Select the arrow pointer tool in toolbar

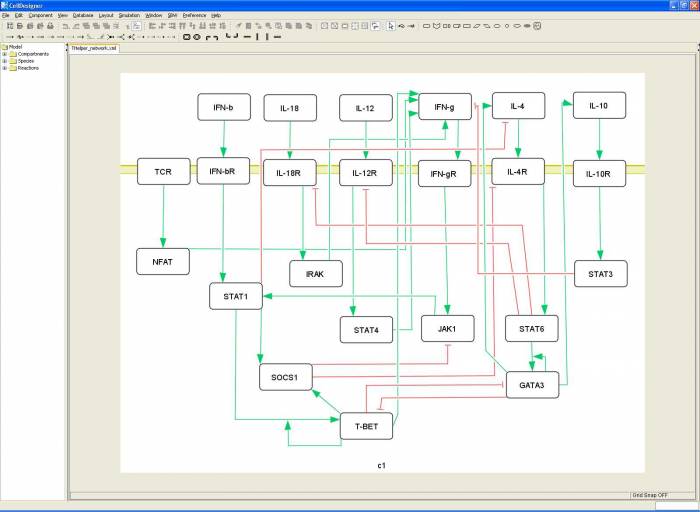[x=391, y=26]
